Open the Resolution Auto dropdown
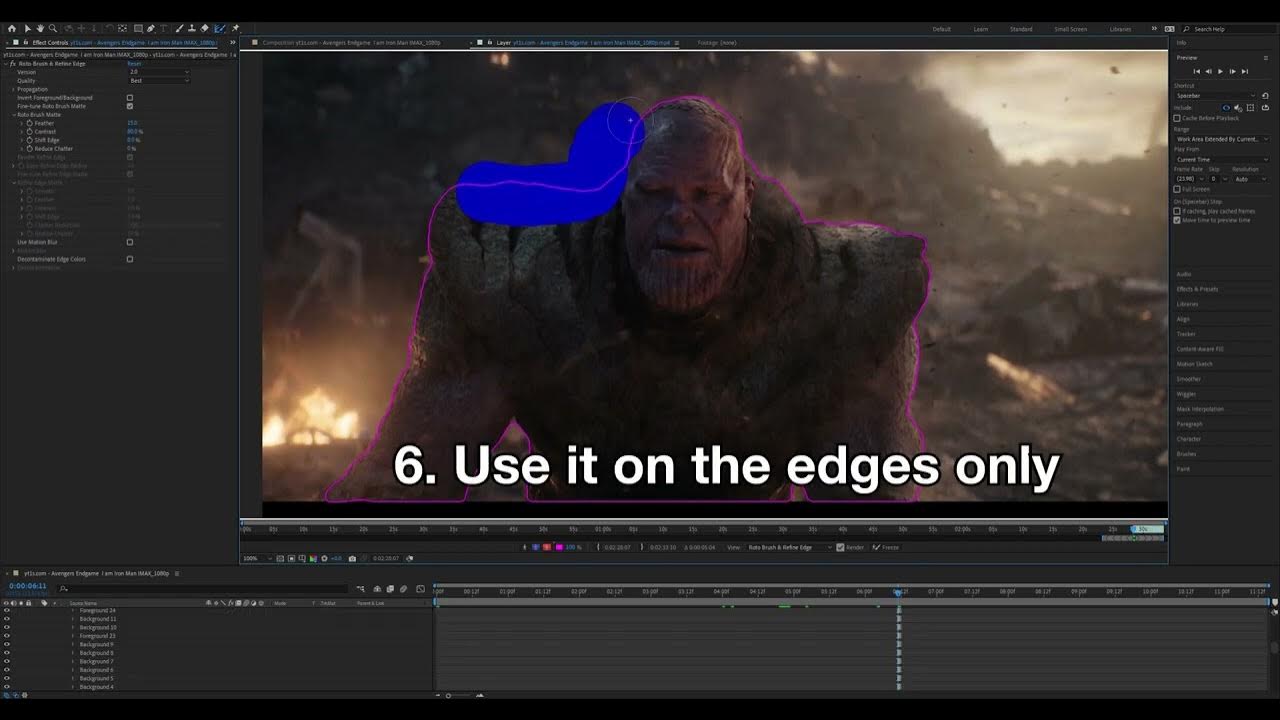 1250,179
